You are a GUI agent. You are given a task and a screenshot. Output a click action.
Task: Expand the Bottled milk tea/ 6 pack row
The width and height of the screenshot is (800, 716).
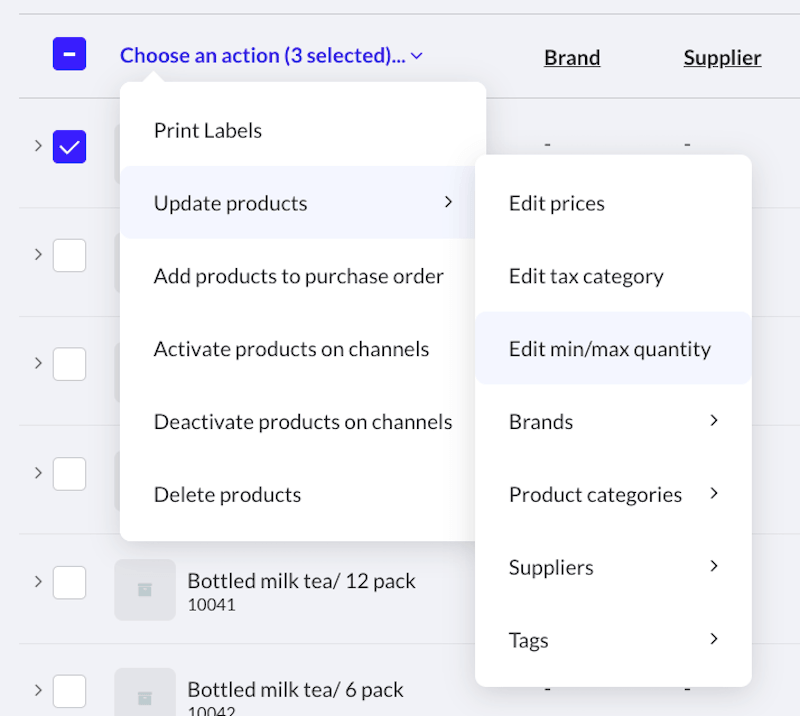[38, 690]
